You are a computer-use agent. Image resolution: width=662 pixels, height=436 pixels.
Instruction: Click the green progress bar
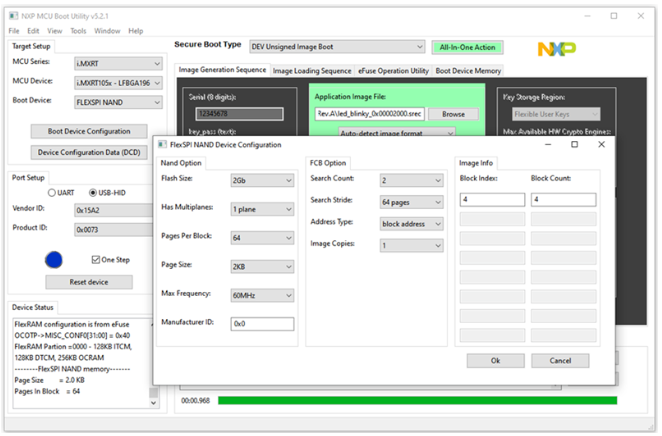(x=418, y=400)
